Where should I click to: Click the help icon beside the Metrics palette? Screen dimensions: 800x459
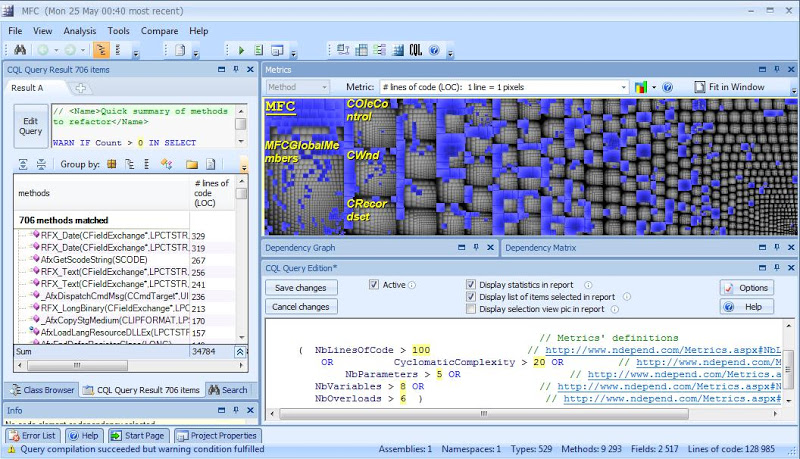click(667, 87)
